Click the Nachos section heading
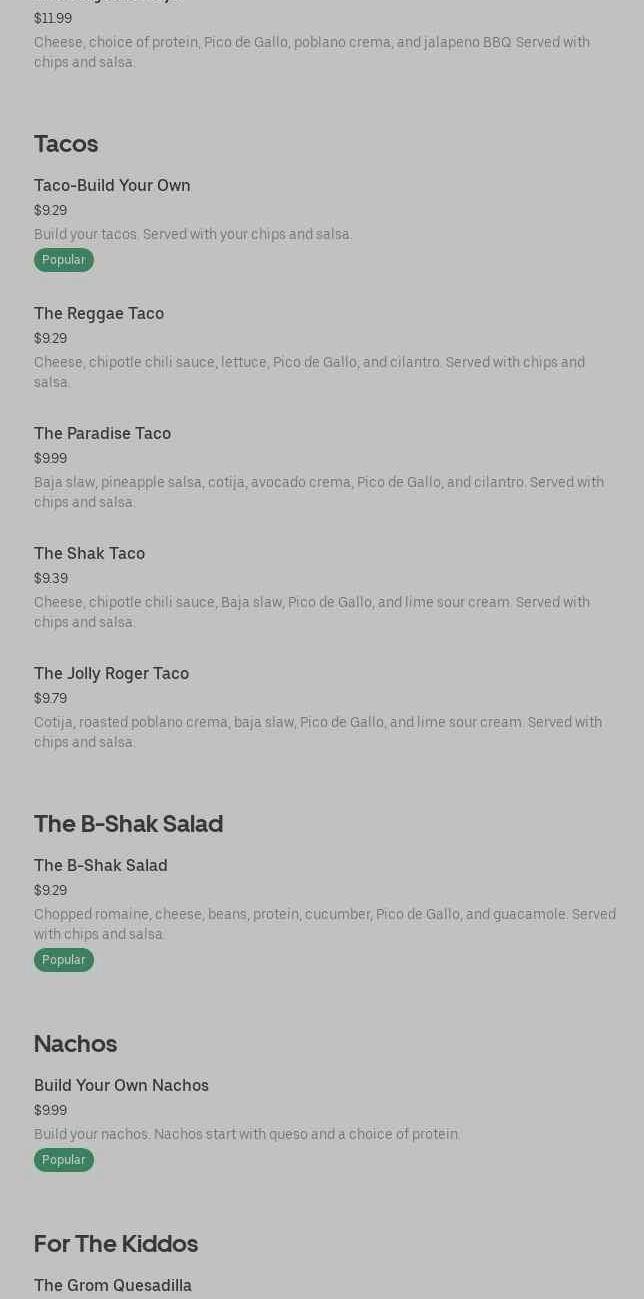The width and height of the screenshot is (644, 1299). pyautogui.click(x=75, y=1044)
